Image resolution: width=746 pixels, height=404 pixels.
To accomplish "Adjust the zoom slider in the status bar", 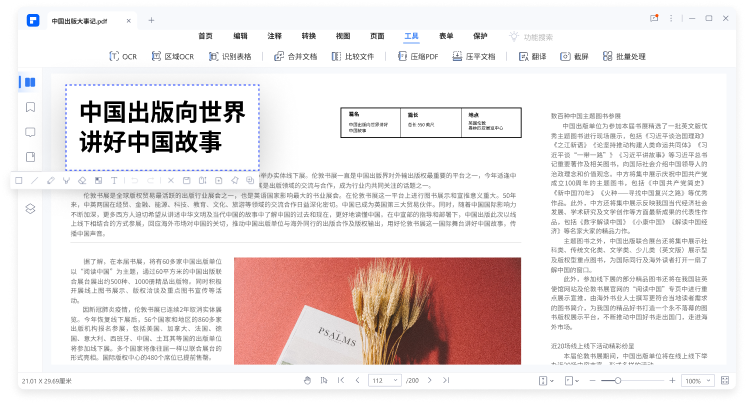I will point(618,381).
